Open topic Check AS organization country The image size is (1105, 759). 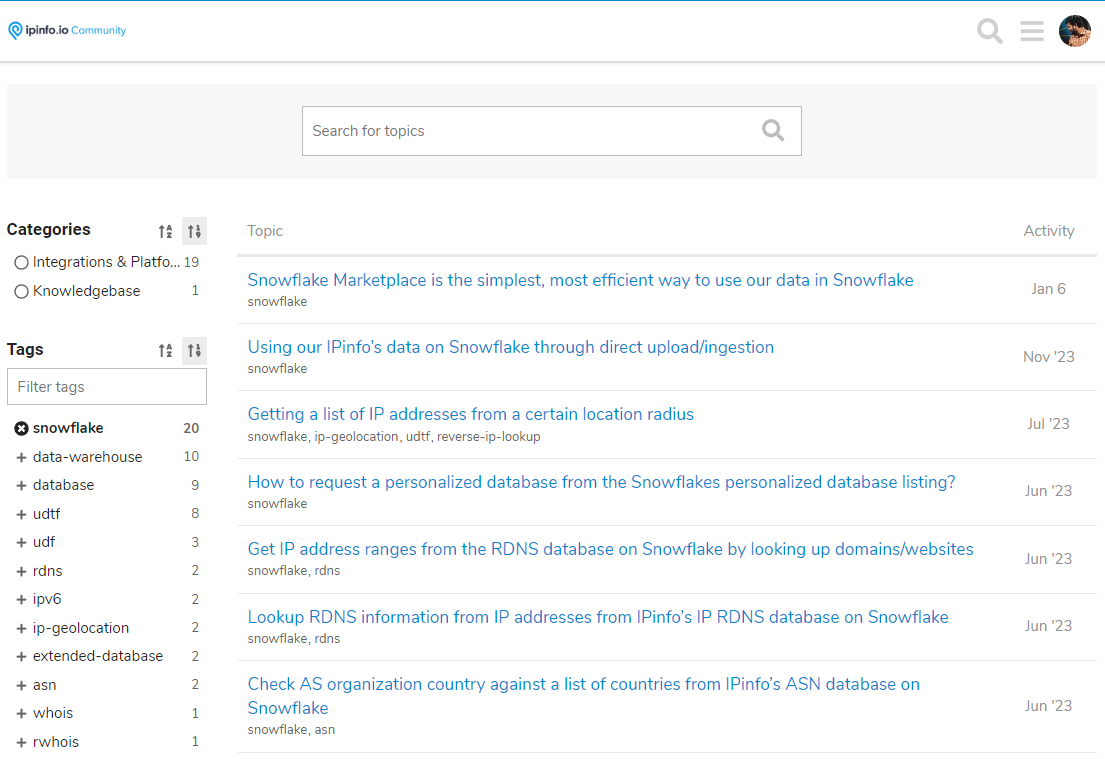point(584,696)
